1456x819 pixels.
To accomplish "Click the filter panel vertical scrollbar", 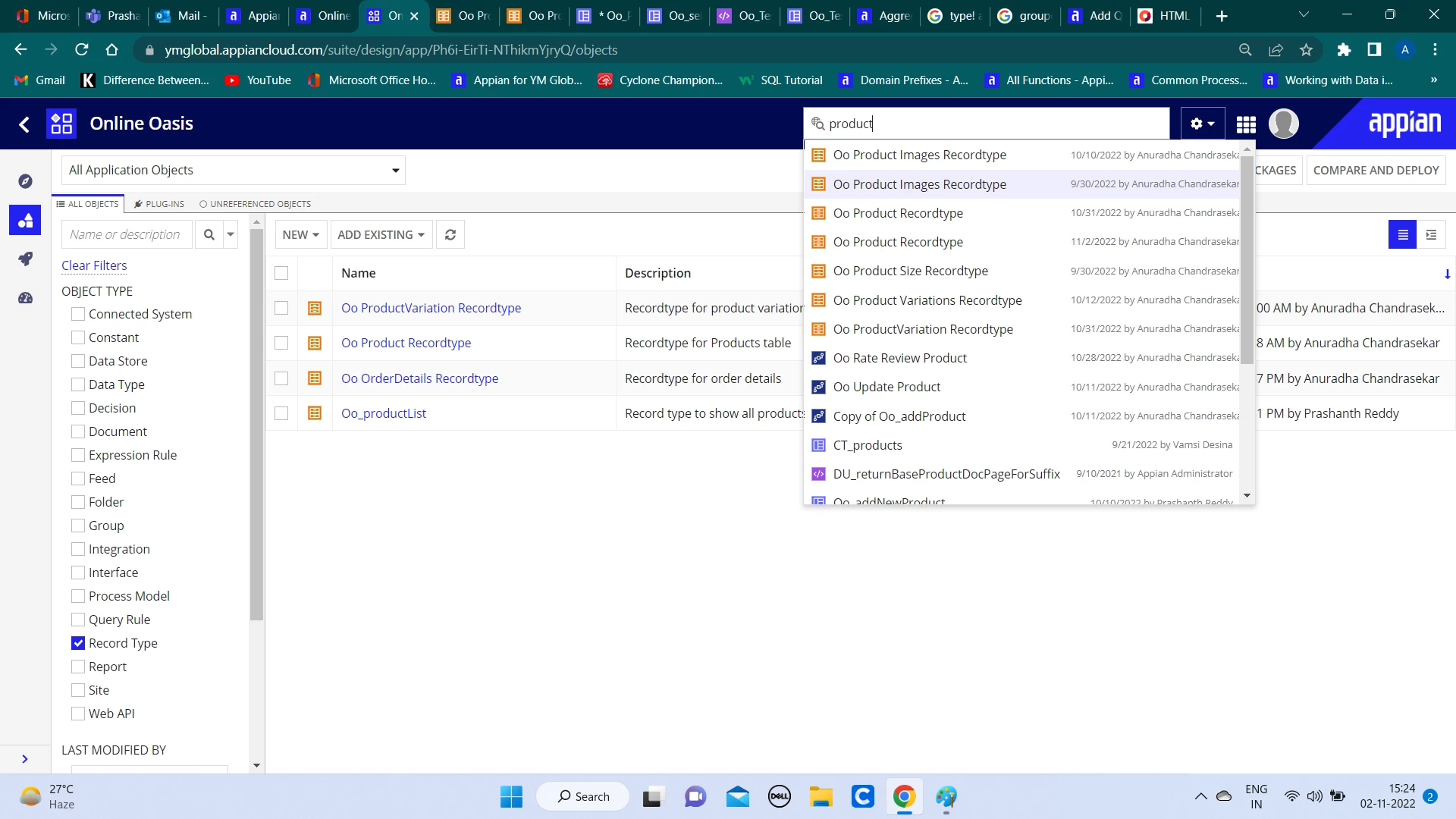I will point(256,425).
